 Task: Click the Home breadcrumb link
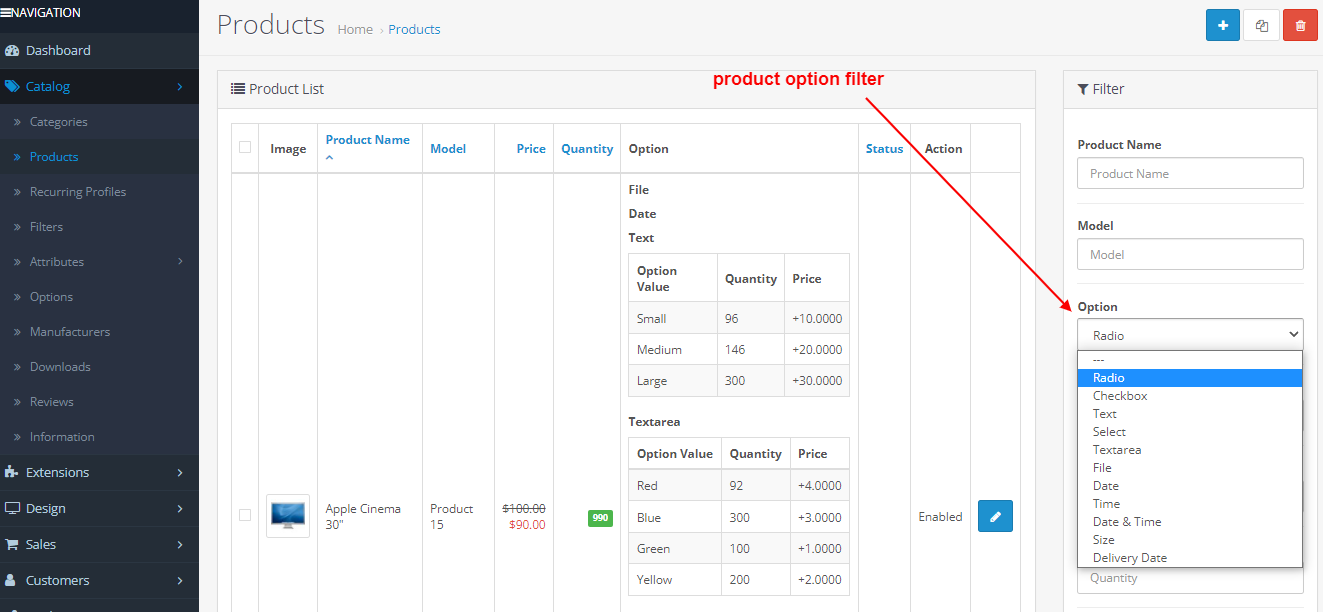355,29
